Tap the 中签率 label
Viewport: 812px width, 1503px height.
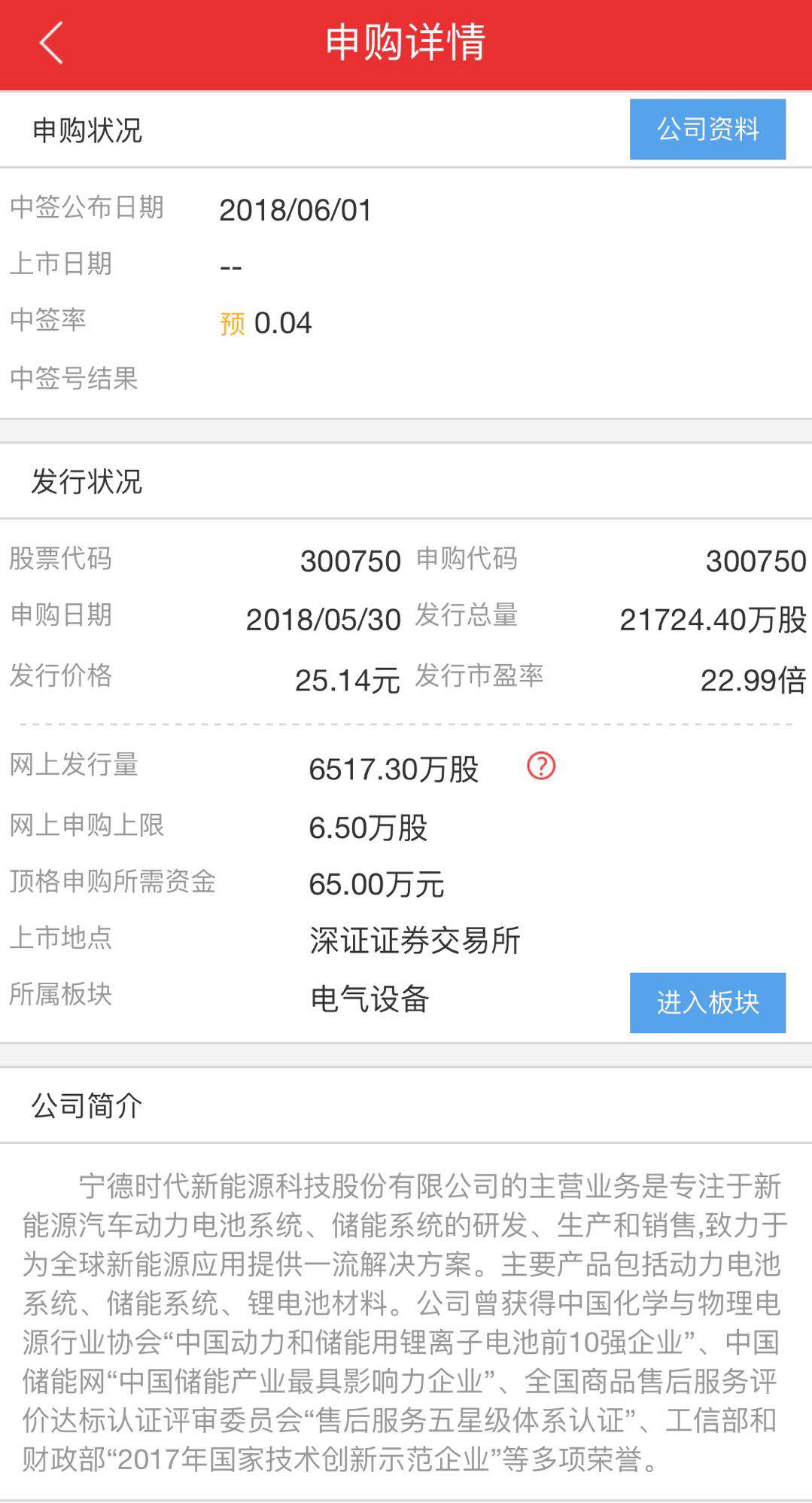[48, 320]
